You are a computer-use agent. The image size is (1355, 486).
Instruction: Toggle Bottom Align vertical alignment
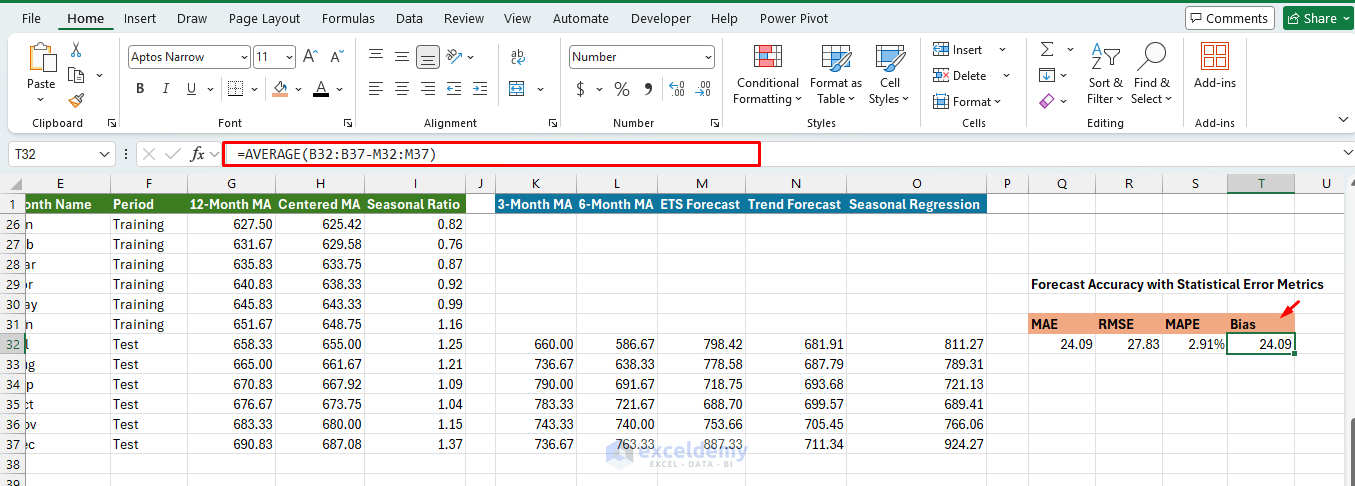coord(428,57)
